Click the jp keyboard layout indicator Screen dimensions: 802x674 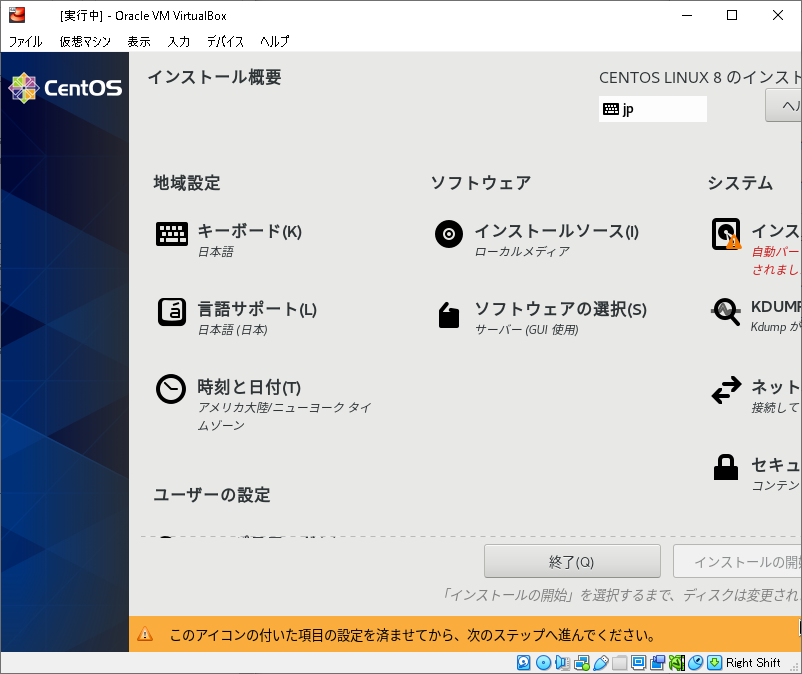click(653, 109)
